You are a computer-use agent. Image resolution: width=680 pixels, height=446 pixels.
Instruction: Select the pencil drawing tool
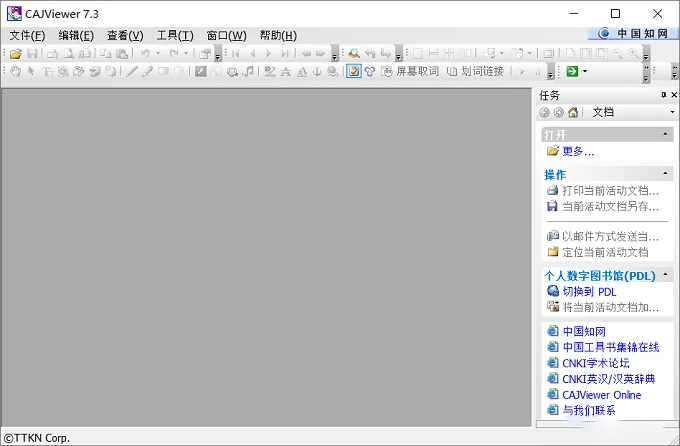[147, 71]
